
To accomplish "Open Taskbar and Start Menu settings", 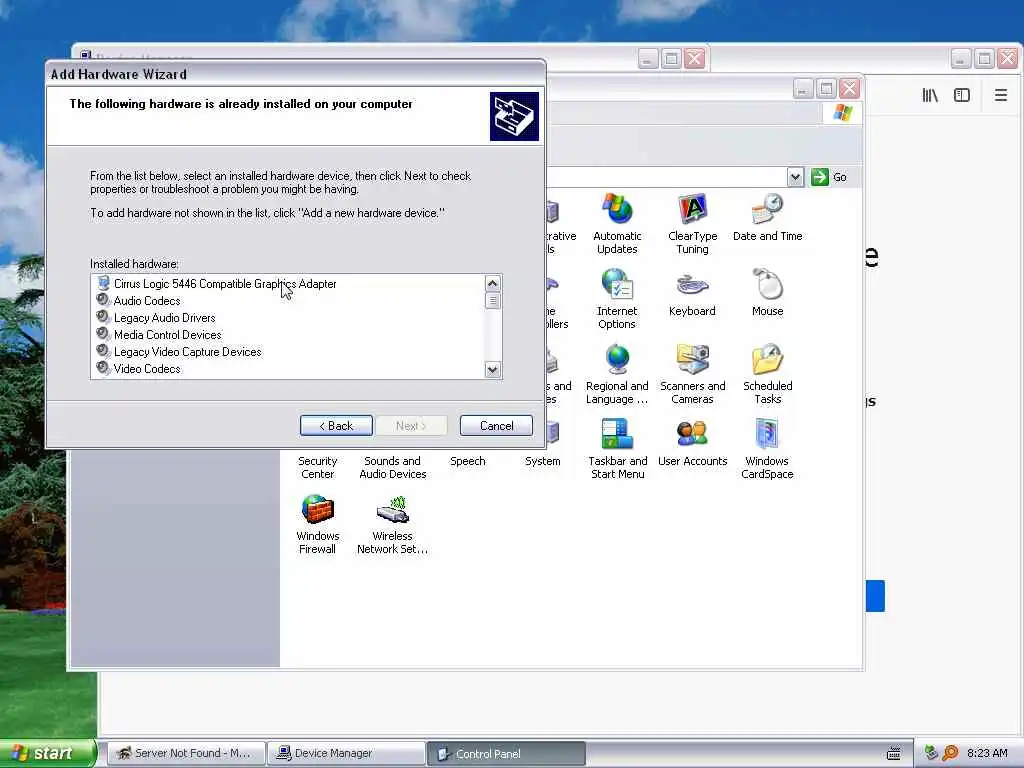I will [x=617, y=449].
